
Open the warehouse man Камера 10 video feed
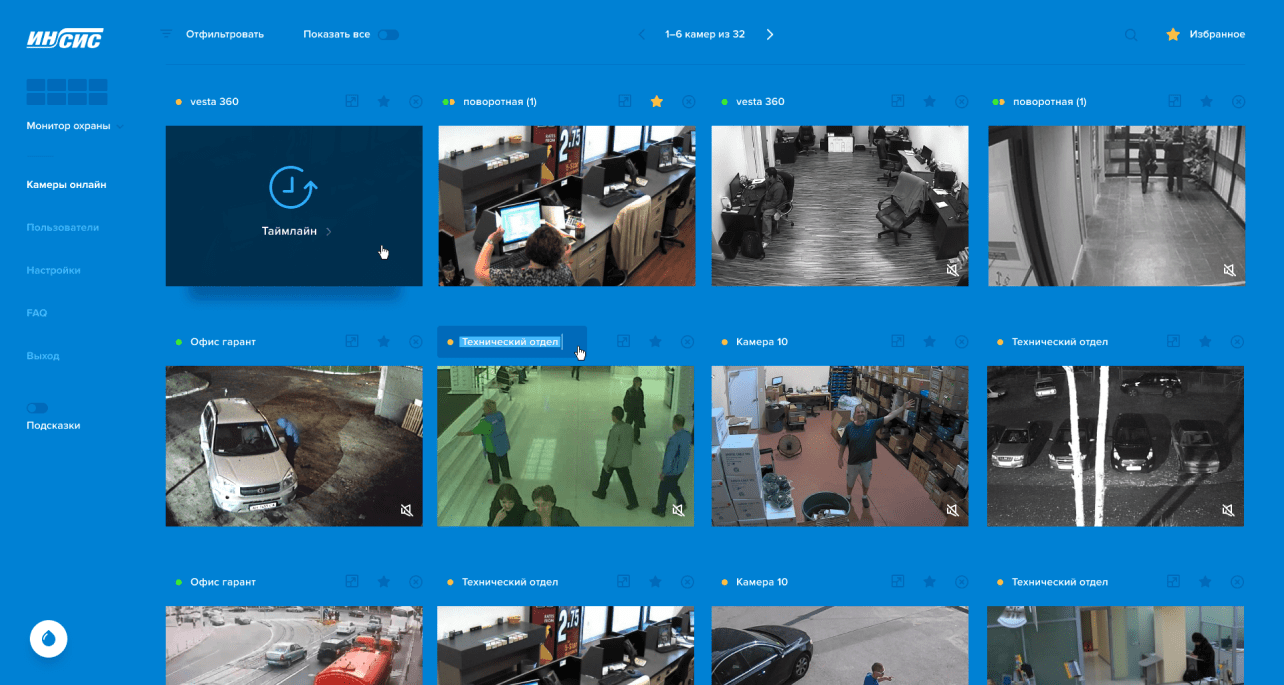[840, 446]
